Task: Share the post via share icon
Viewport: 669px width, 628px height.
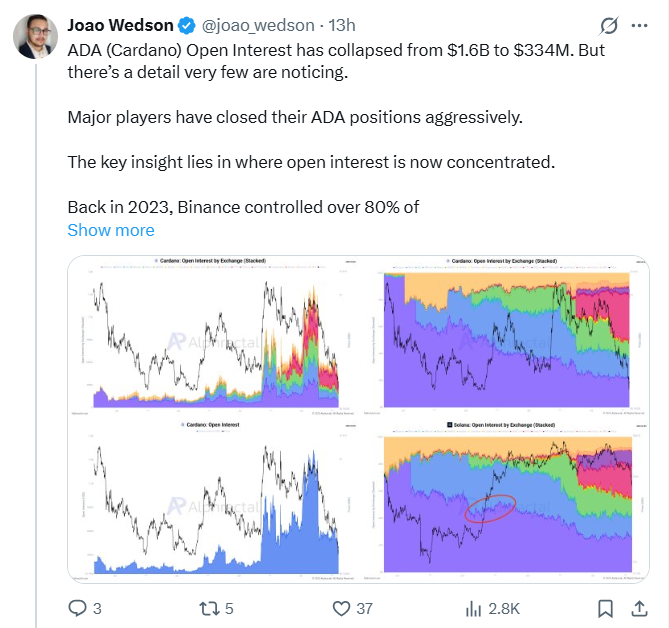Action: point(637,607)
